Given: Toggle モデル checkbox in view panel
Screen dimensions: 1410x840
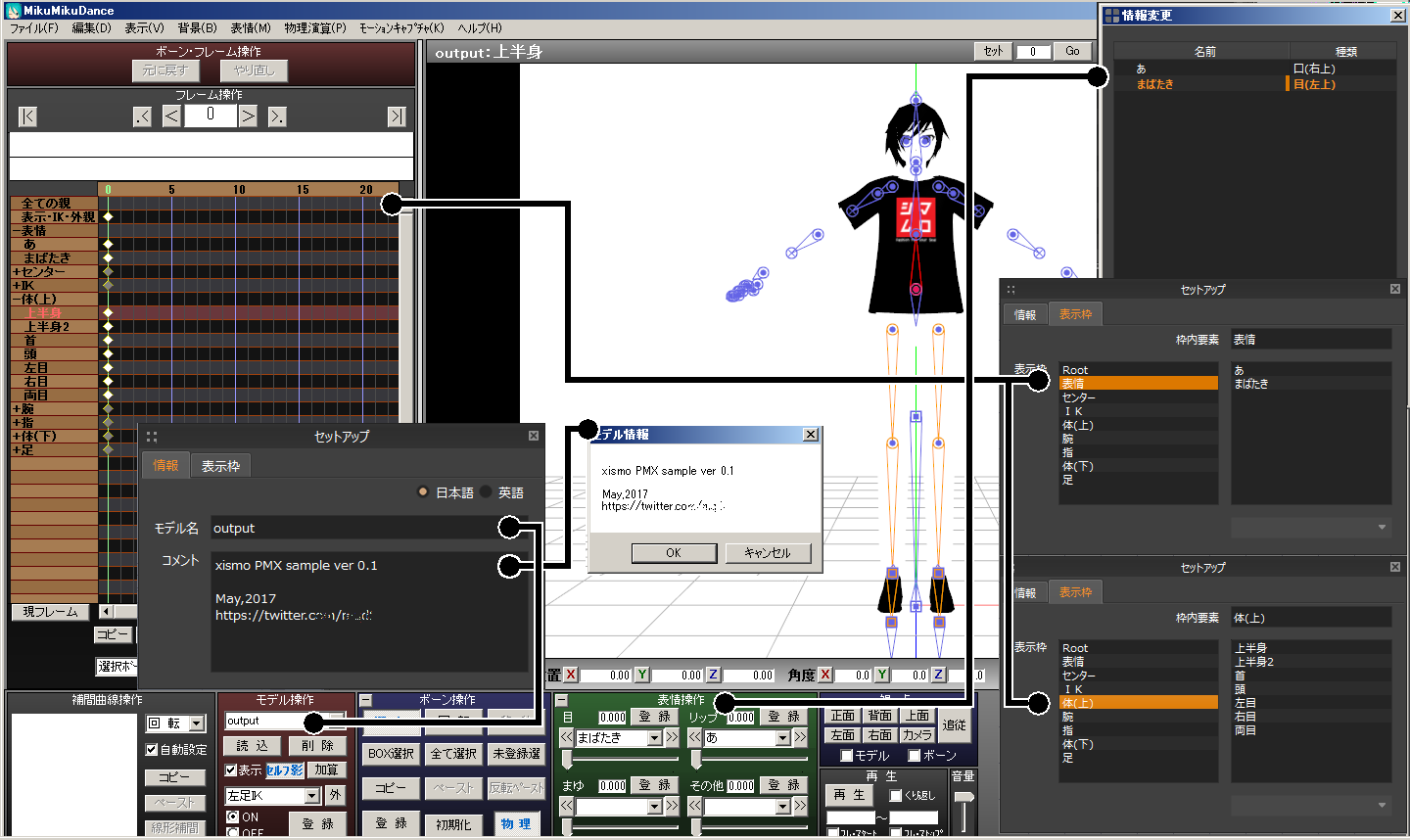Looking at the screenshot, I should click(x=847, y=756).
